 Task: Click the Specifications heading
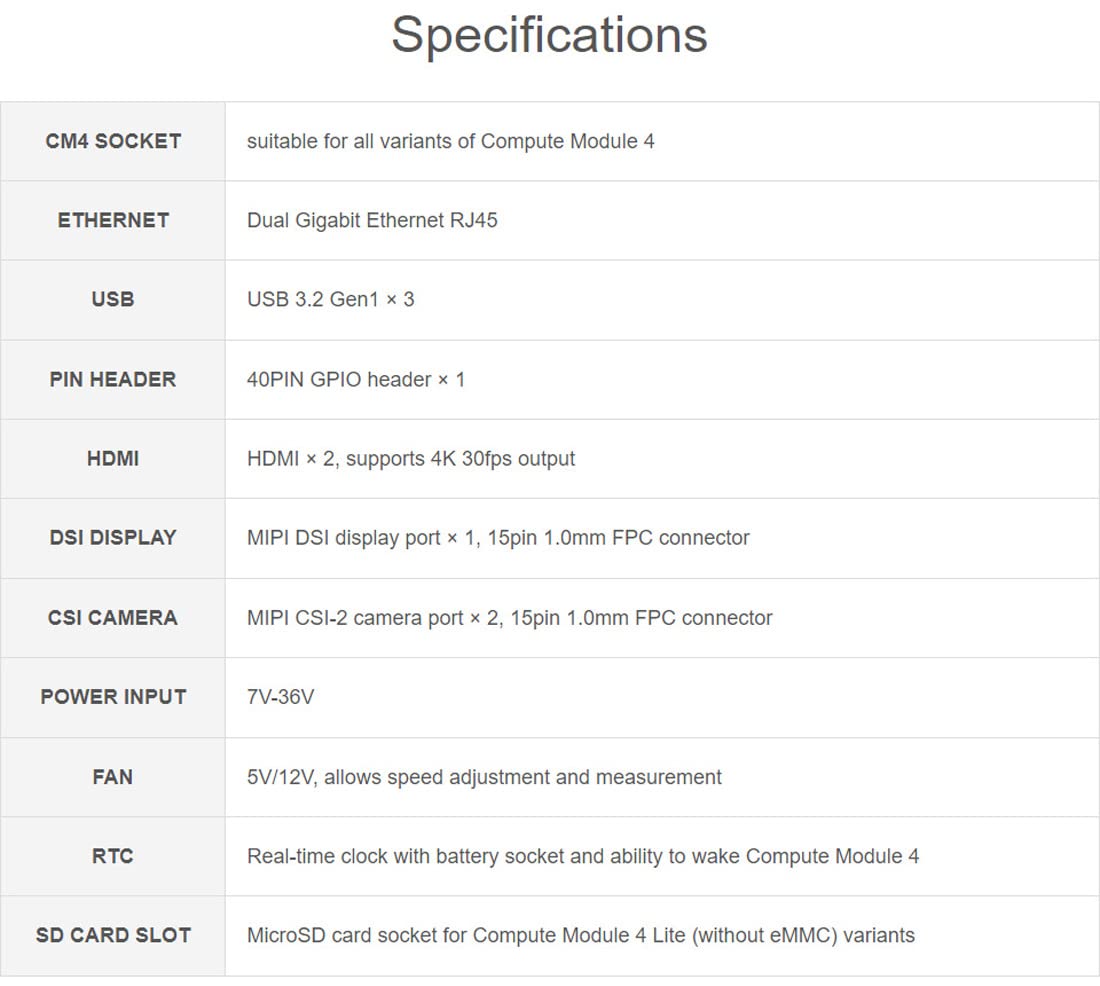click(x=549, y=35)
